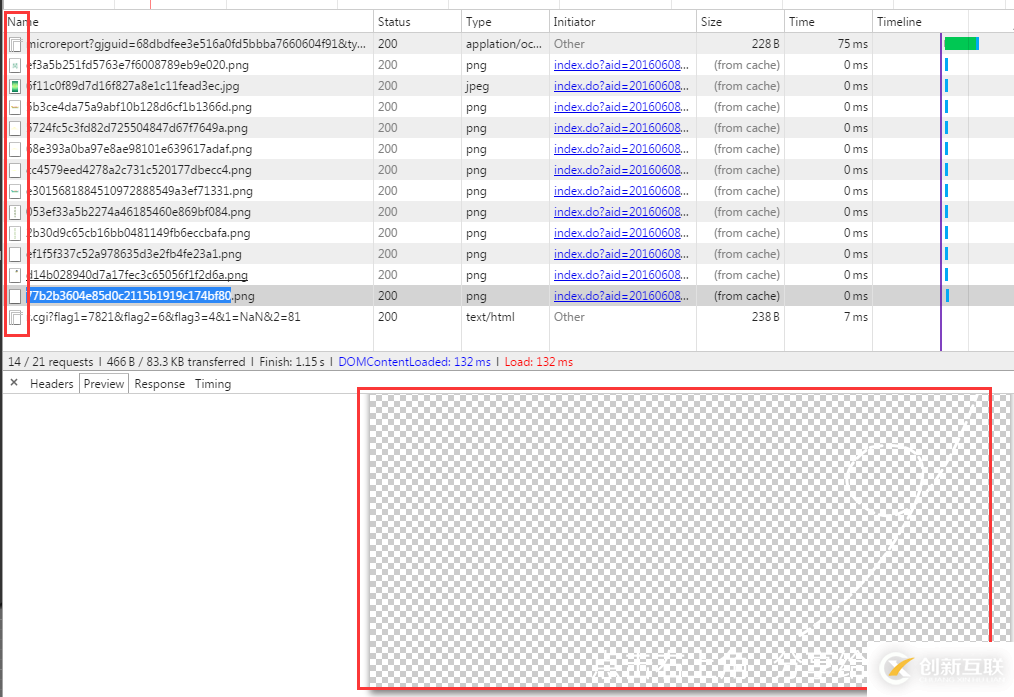Image resolution: width=1014 pixels, height=697 pixels.
Task: Click thumbnail icon of 5724fc5c3fd82d725504847d67f7649a.png
Action: 16,128
